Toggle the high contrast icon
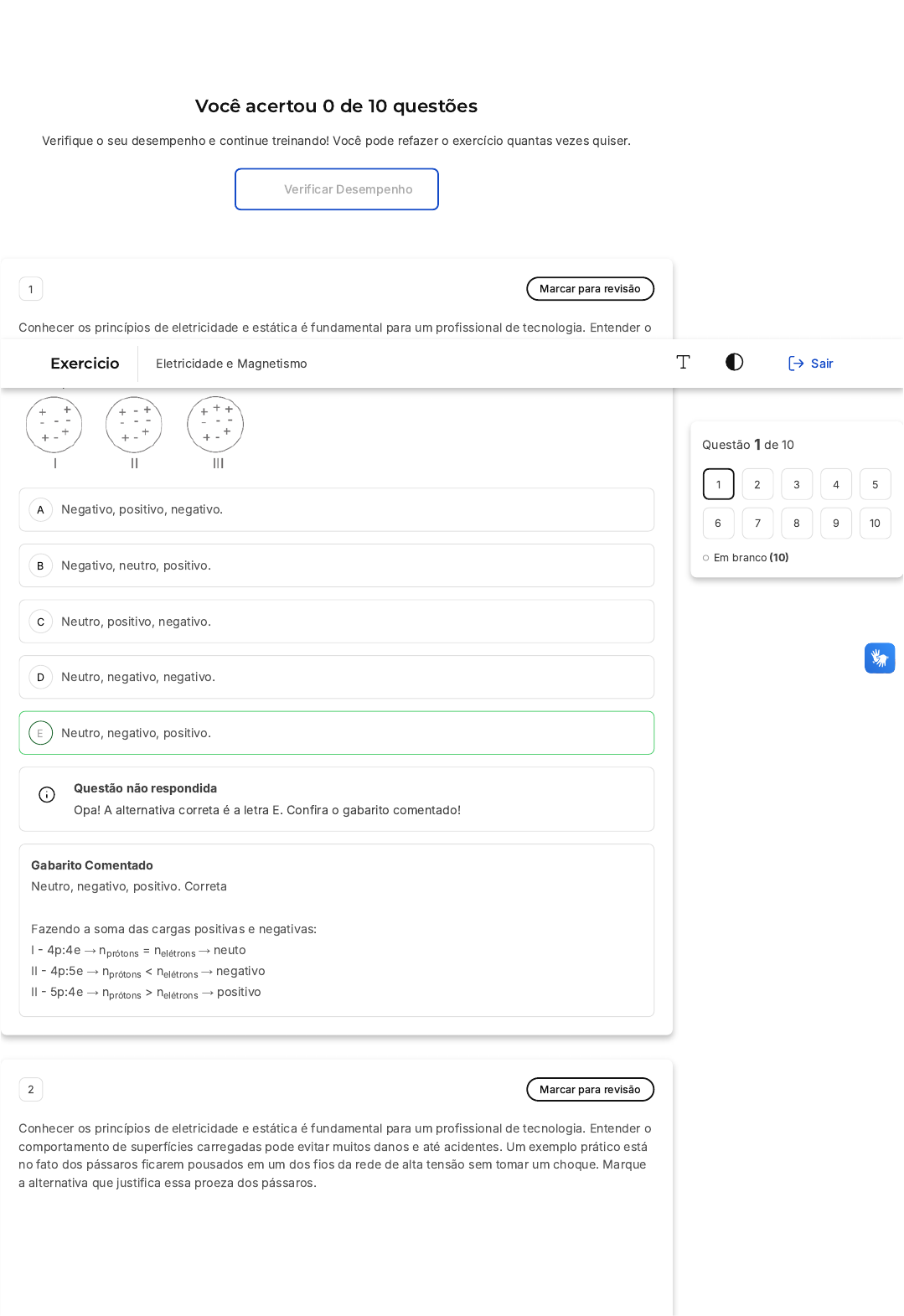This screenshot has height=1316, width=904. [734, 362]
